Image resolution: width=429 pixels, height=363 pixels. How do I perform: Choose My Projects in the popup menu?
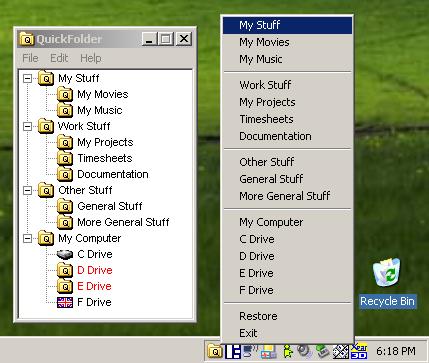point(287,102)
